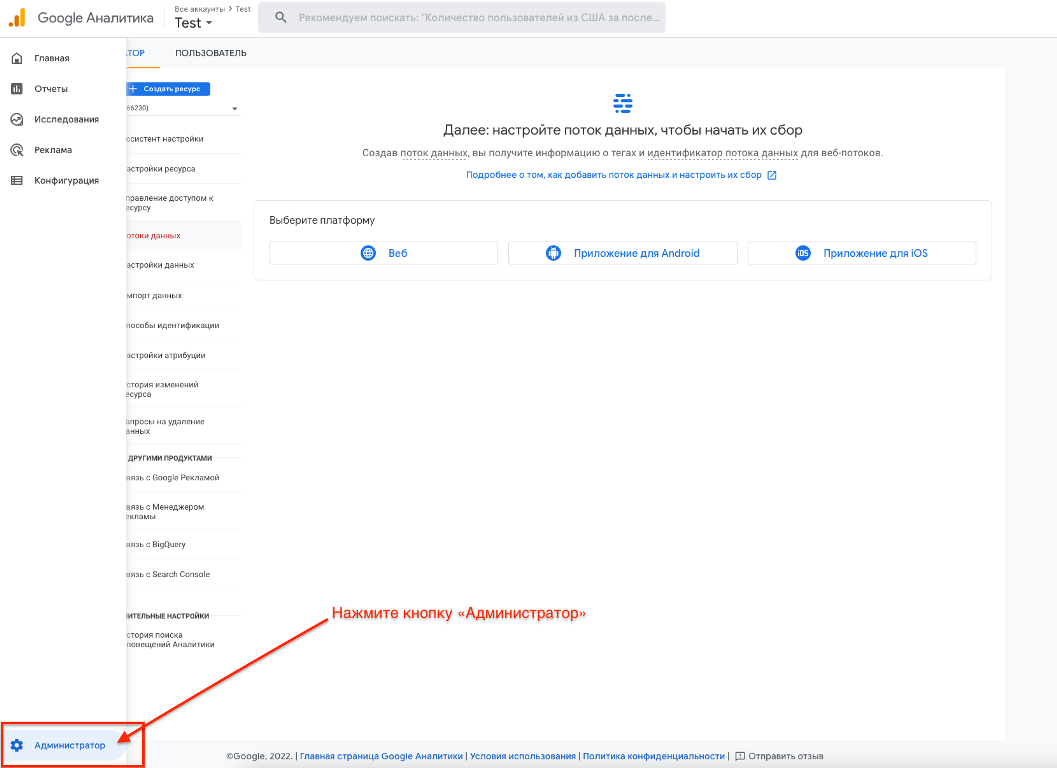The height and width of the screenshot is (768, 1057).
Task: Switch to the ПОЛЬЗОВАТЕЛЬ tab
Action: tap(210, 53)
